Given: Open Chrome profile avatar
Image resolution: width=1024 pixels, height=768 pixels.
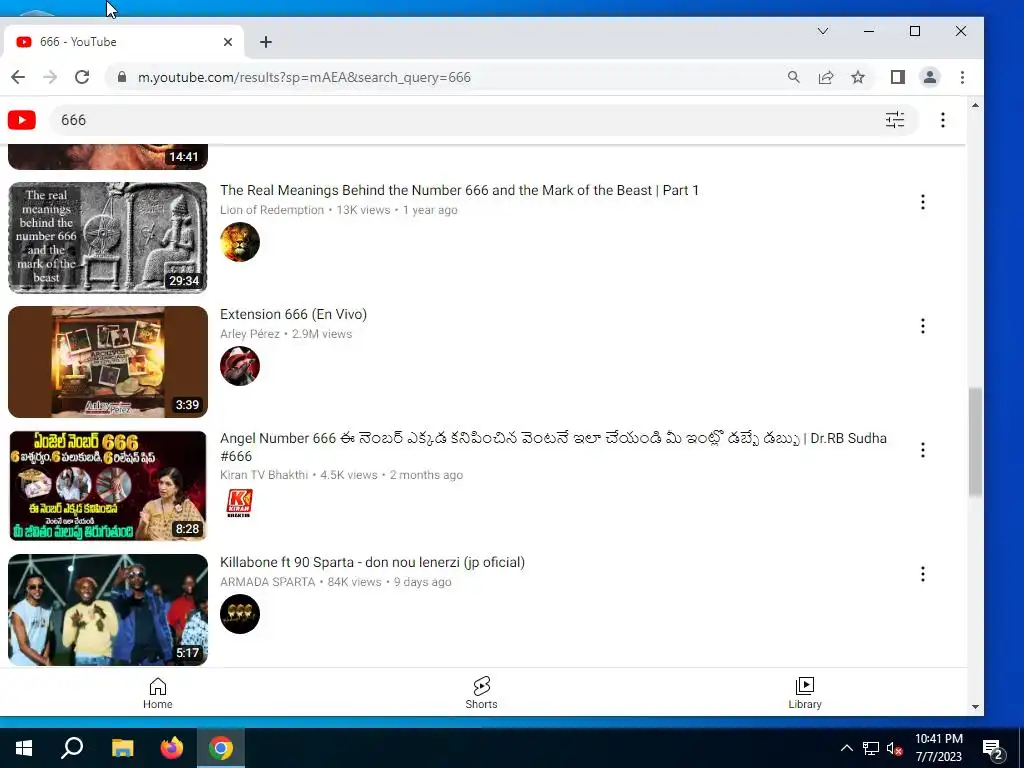Looking at the screenshot, I should (x=929, y=77).
